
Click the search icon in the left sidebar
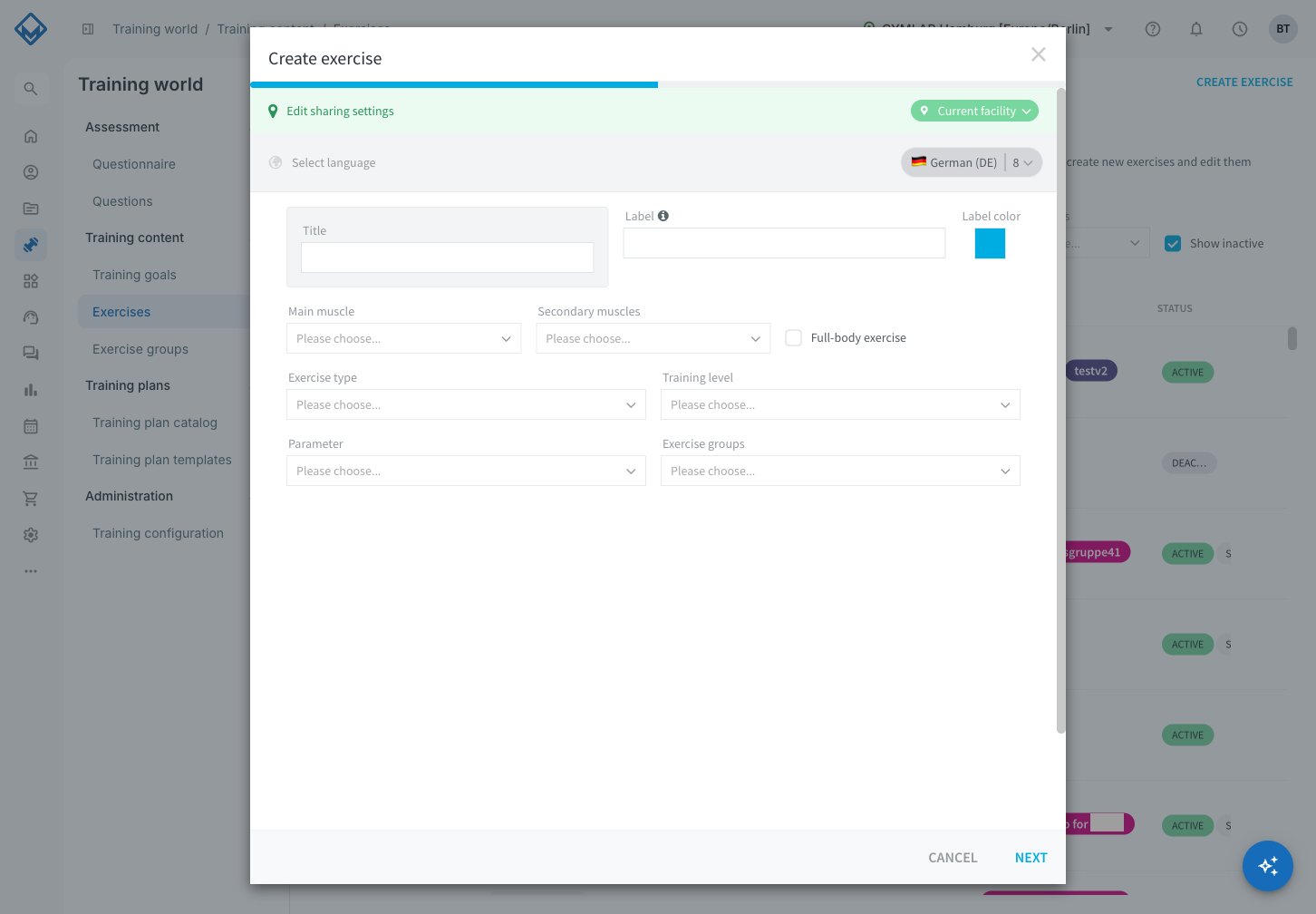31,89
